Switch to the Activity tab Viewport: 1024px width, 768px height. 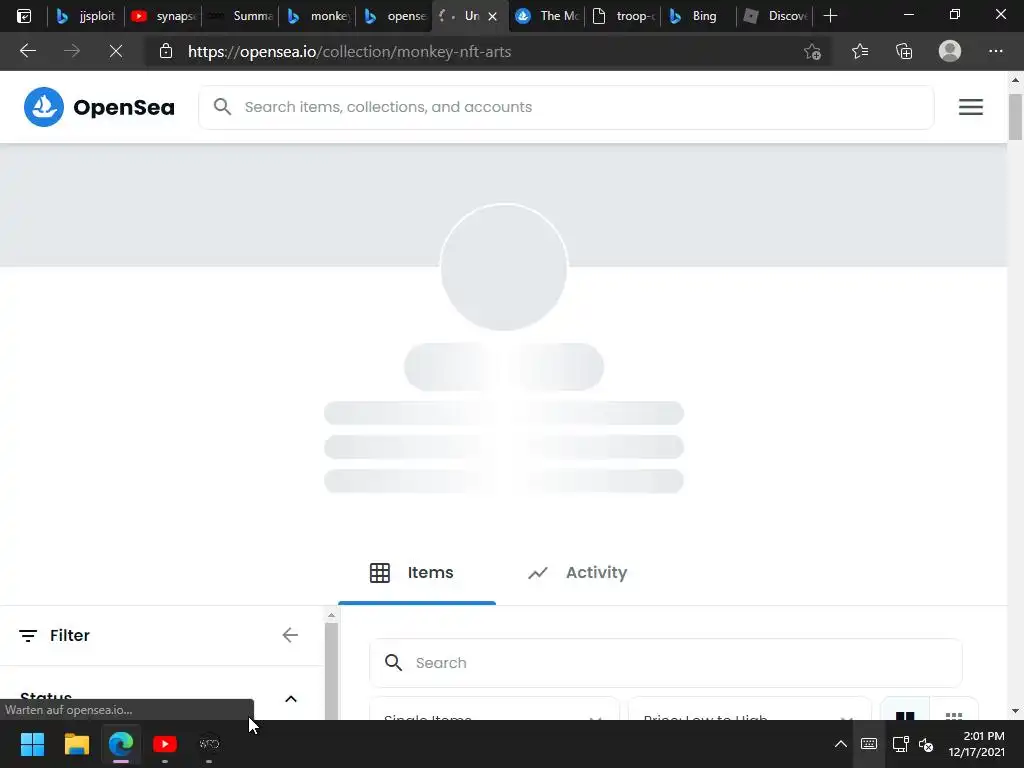tap(577, 573)
